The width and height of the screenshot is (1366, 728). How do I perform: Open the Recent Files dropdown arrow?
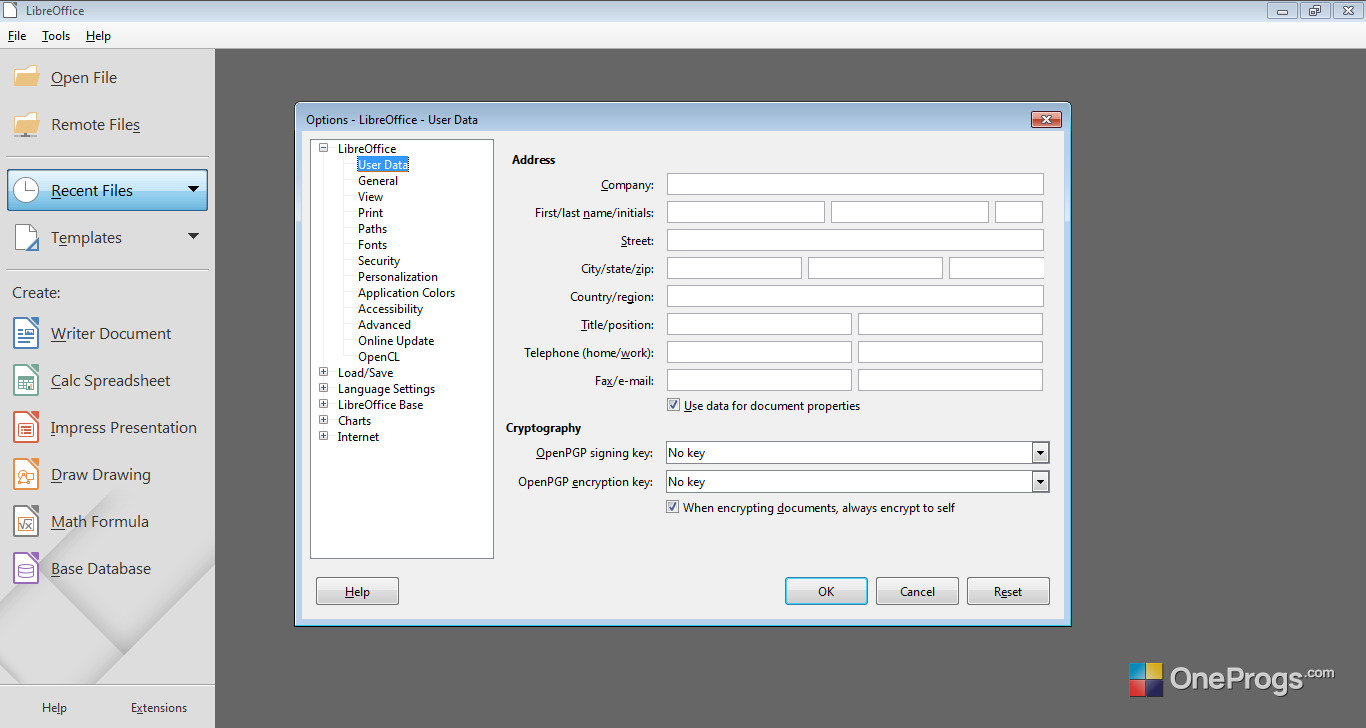pos(193,189)
